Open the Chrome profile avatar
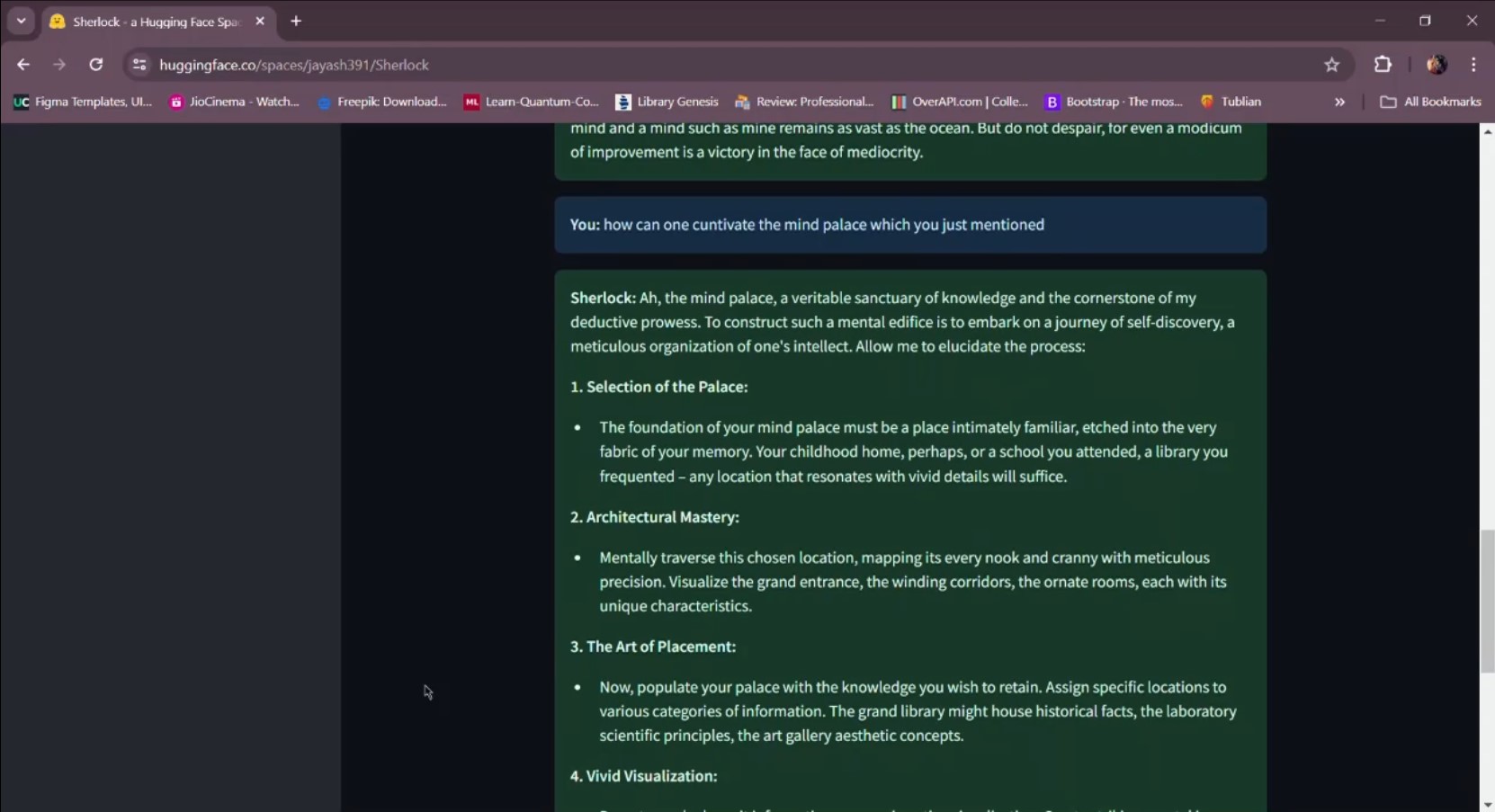1495x812 pixels. pyautogui.click(x=1437, y=65)
